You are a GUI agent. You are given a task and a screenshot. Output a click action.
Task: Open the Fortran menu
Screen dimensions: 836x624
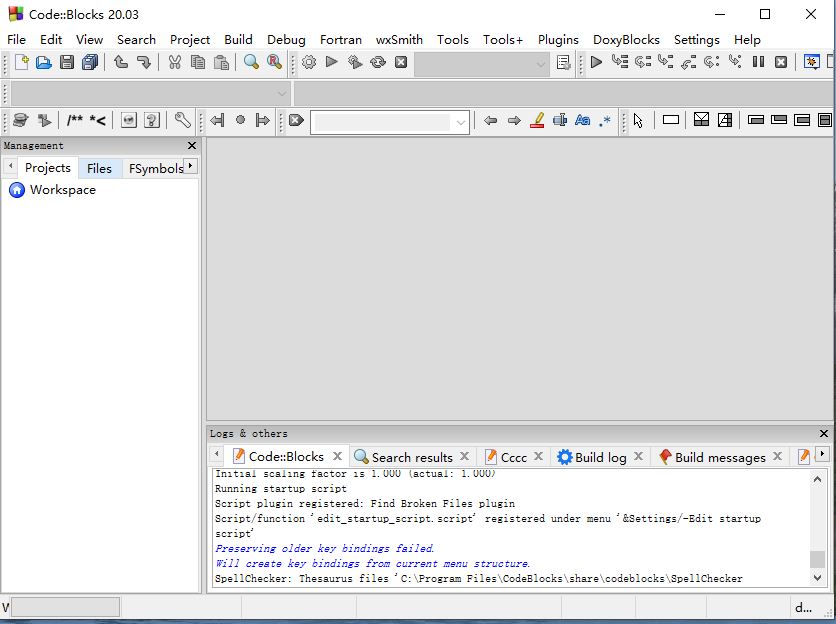tap(341, 39)
